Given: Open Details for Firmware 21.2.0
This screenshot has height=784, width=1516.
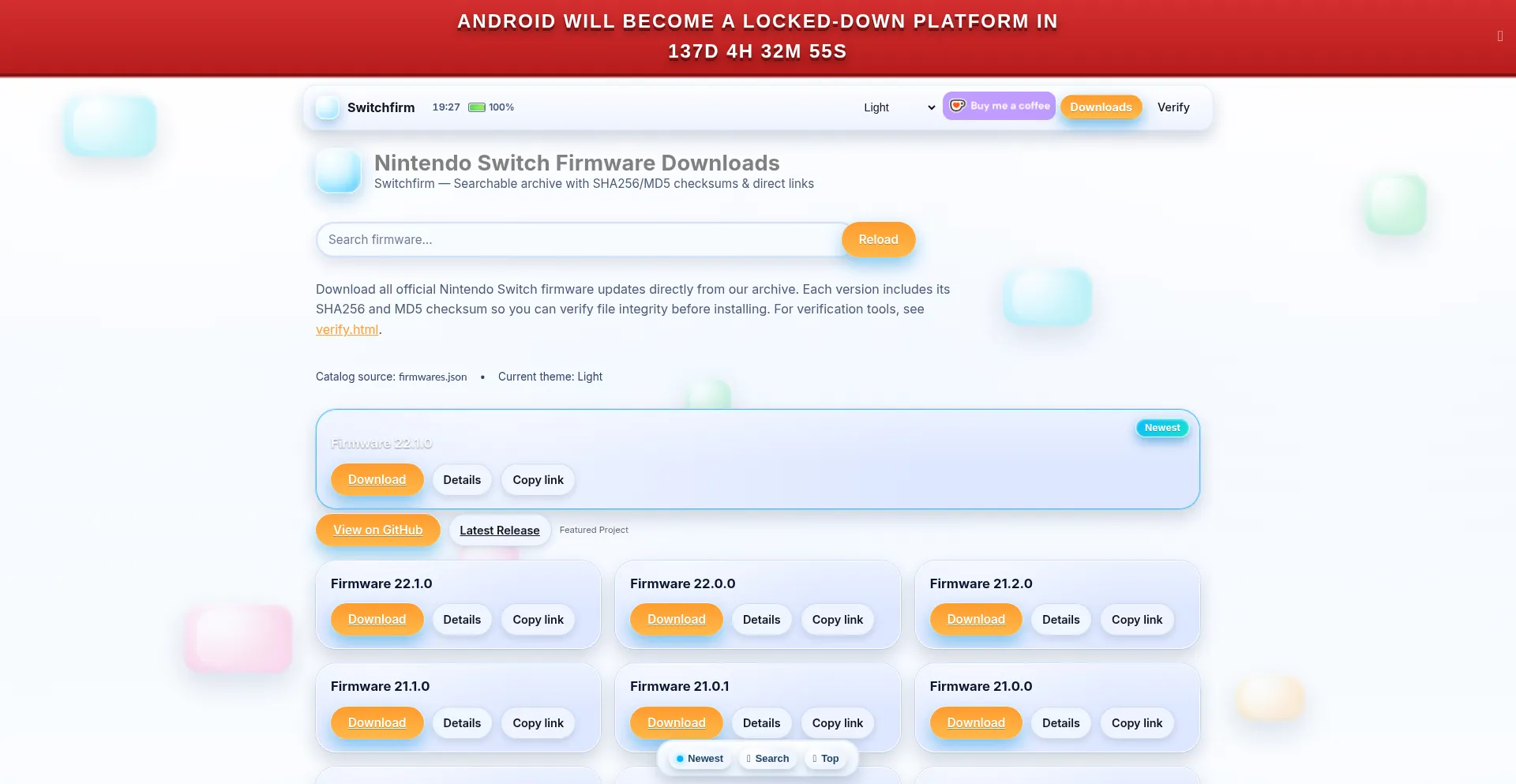Looking at the screenshot, I should tap(1060, 620).
